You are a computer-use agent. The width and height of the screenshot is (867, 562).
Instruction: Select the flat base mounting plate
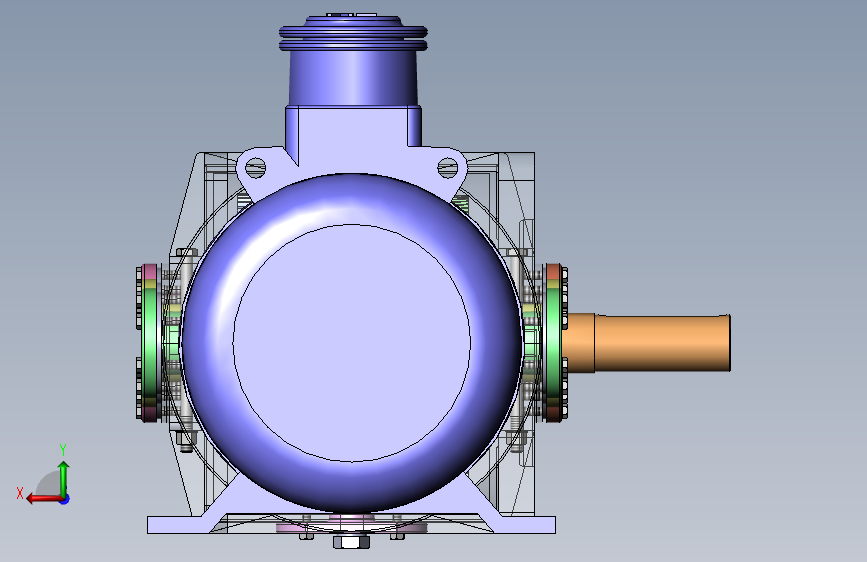[x=351, y=525]
